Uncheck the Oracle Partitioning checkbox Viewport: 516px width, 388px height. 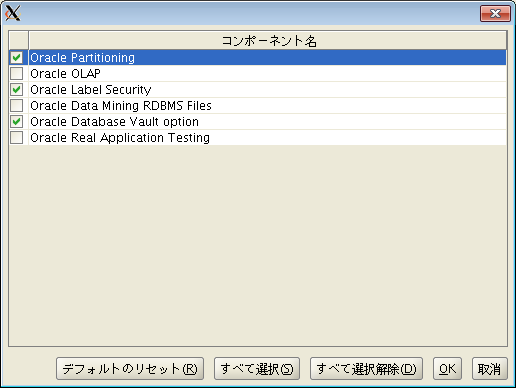[x=16, y=58]
